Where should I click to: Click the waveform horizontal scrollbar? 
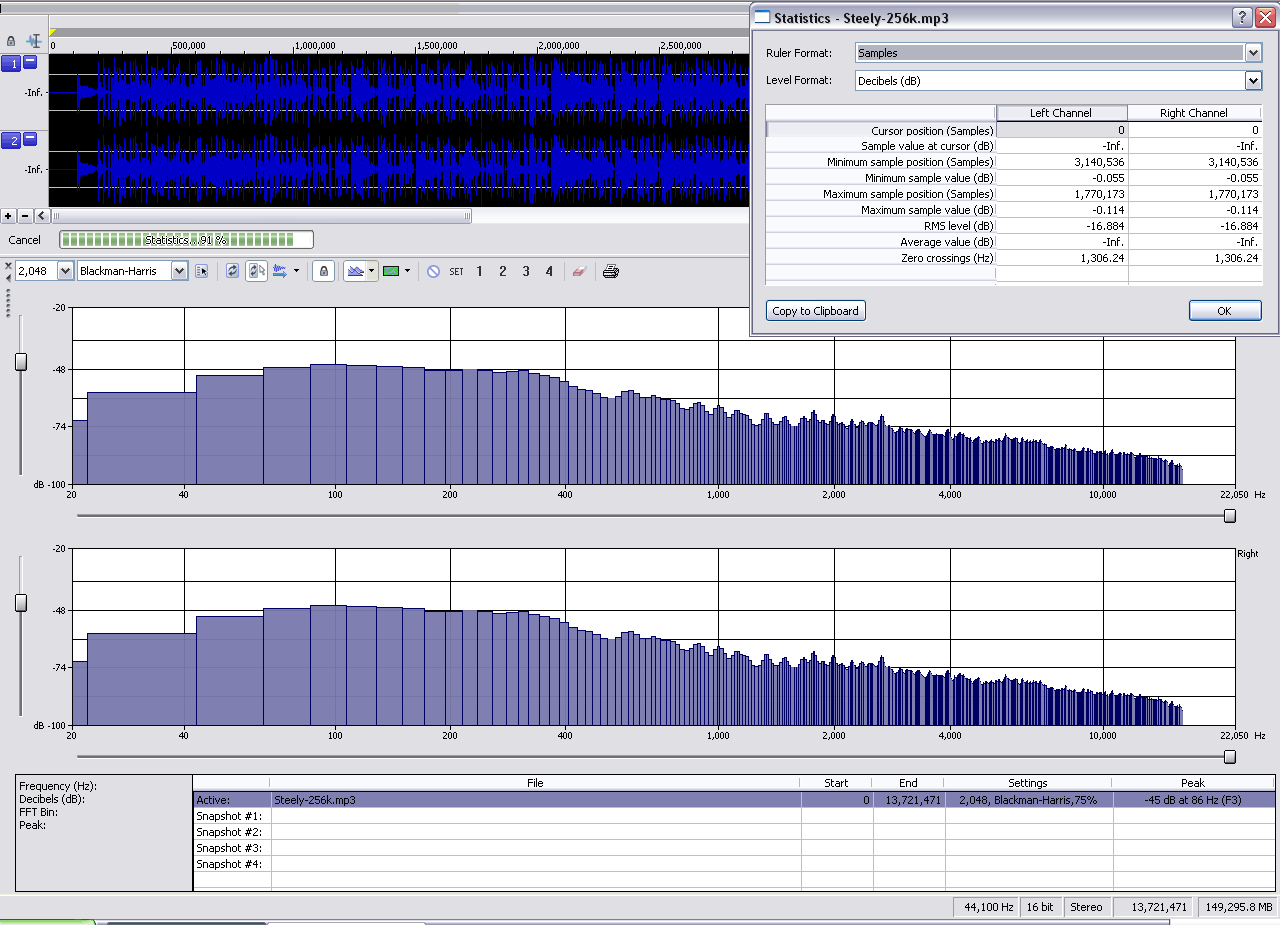[262, 216]
